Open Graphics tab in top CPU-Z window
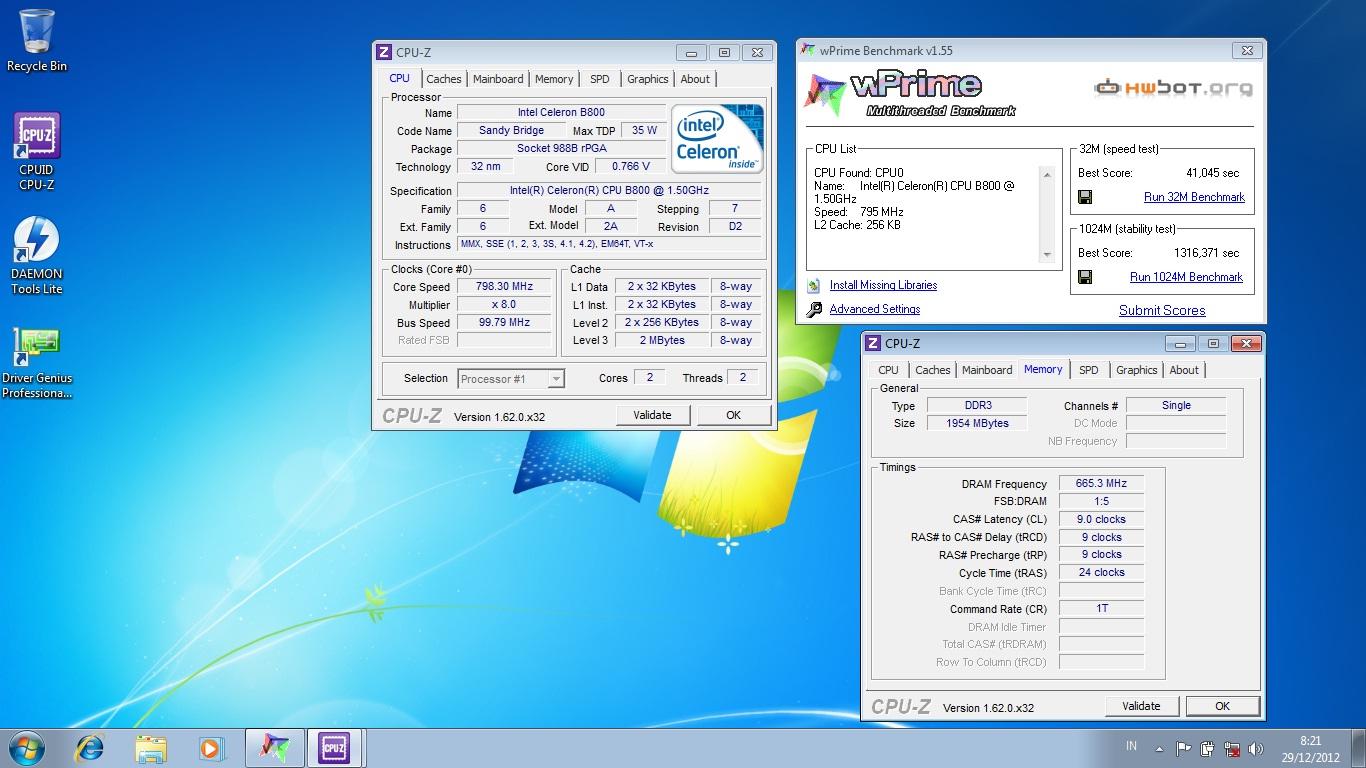The image size is (1366, 768). tap(648, 79)
